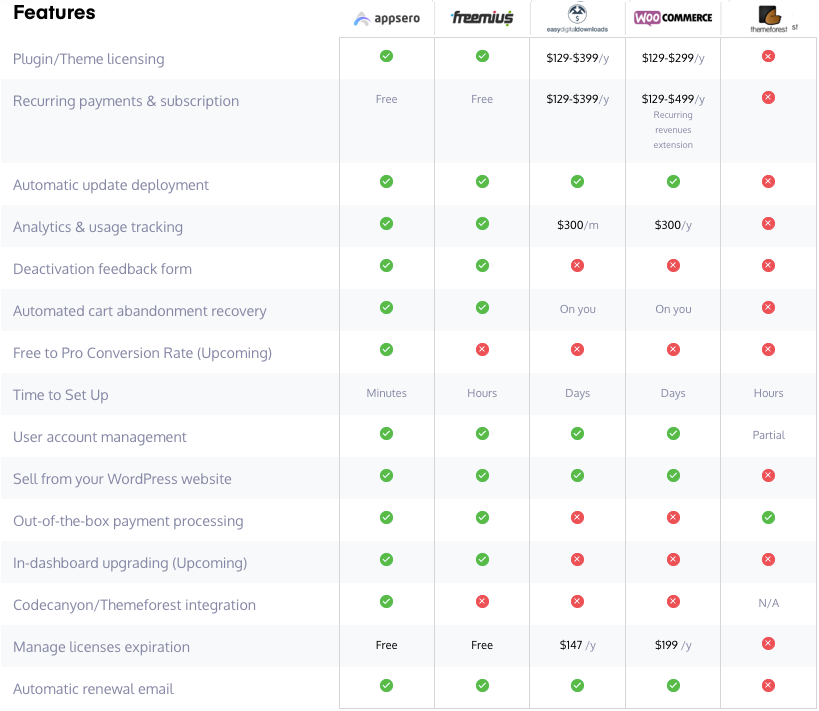Click the Appsero logo in the header
Image resolution: width=819 pixels, height=711 pixels.
[387, 18]
